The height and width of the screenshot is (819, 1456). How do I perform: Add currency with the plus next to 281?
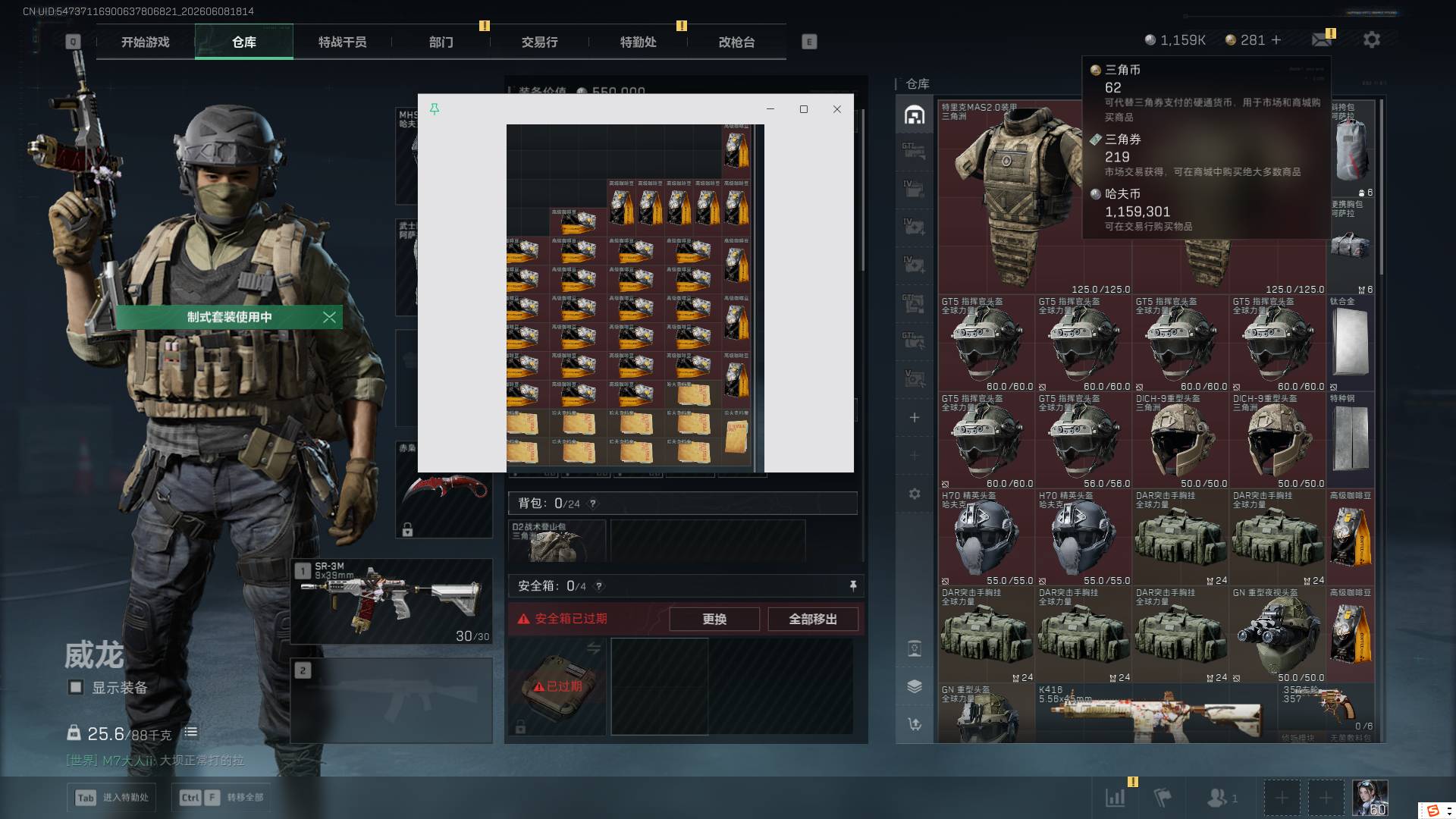(1276, 39)
